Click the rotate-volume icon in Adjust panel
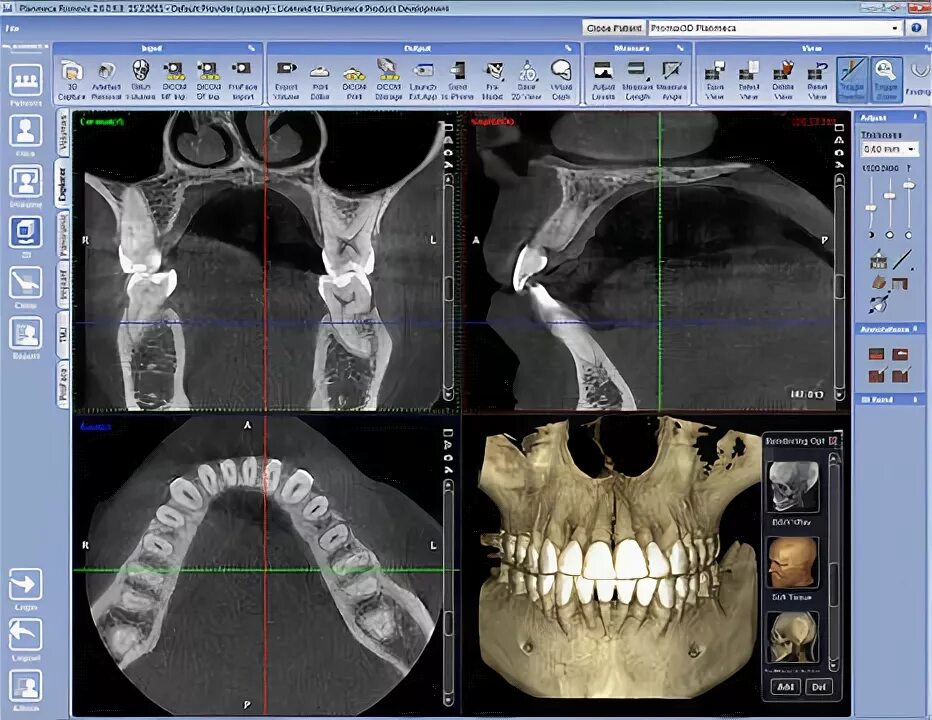This screenshot has height=720, width=932. (x=879, y=302)
